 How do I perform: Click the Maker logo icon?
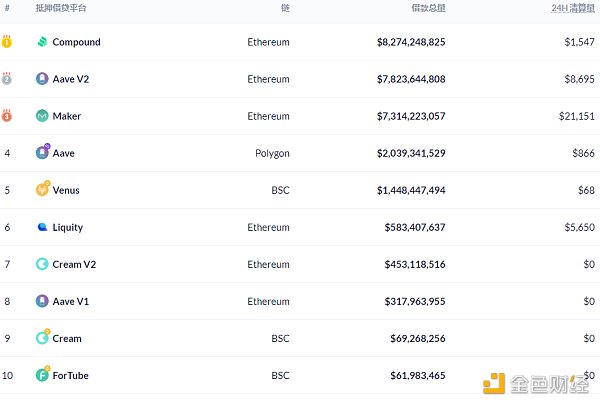(42, 116)
